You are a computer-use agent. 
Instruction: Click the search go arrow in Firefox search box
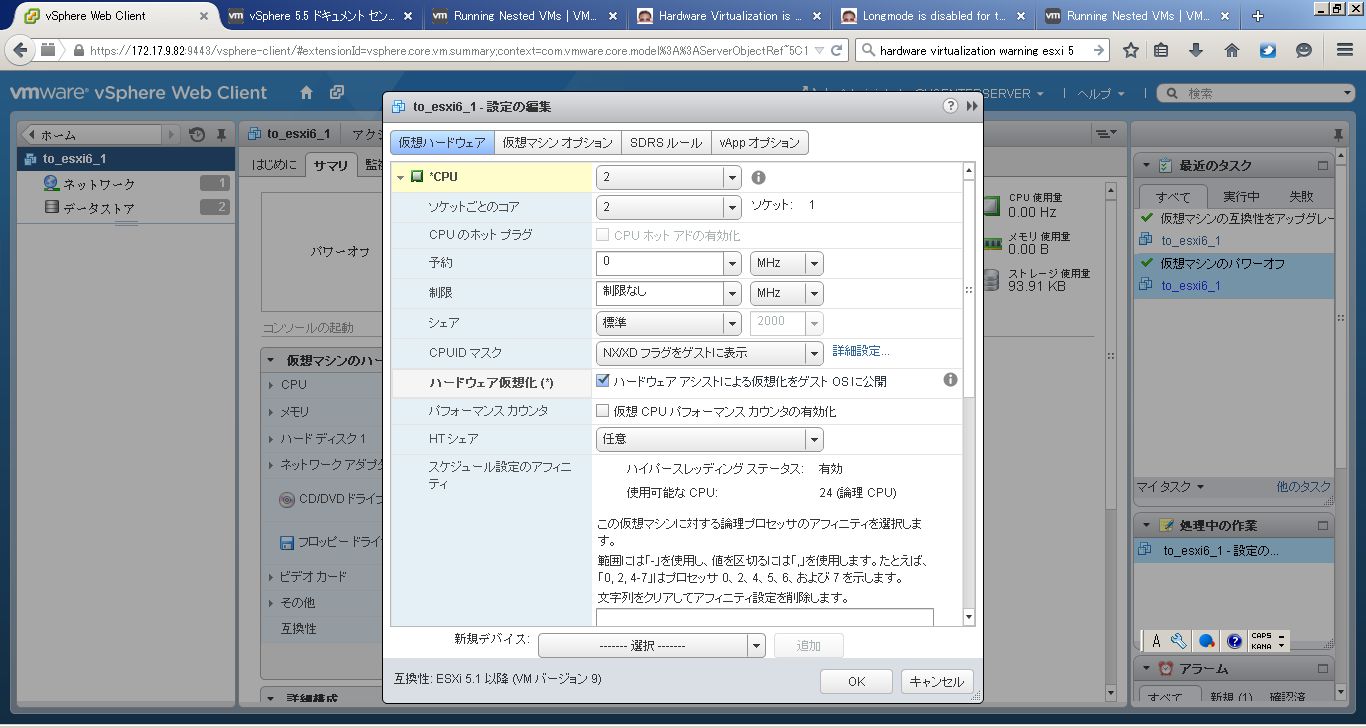coord(1099,50)
